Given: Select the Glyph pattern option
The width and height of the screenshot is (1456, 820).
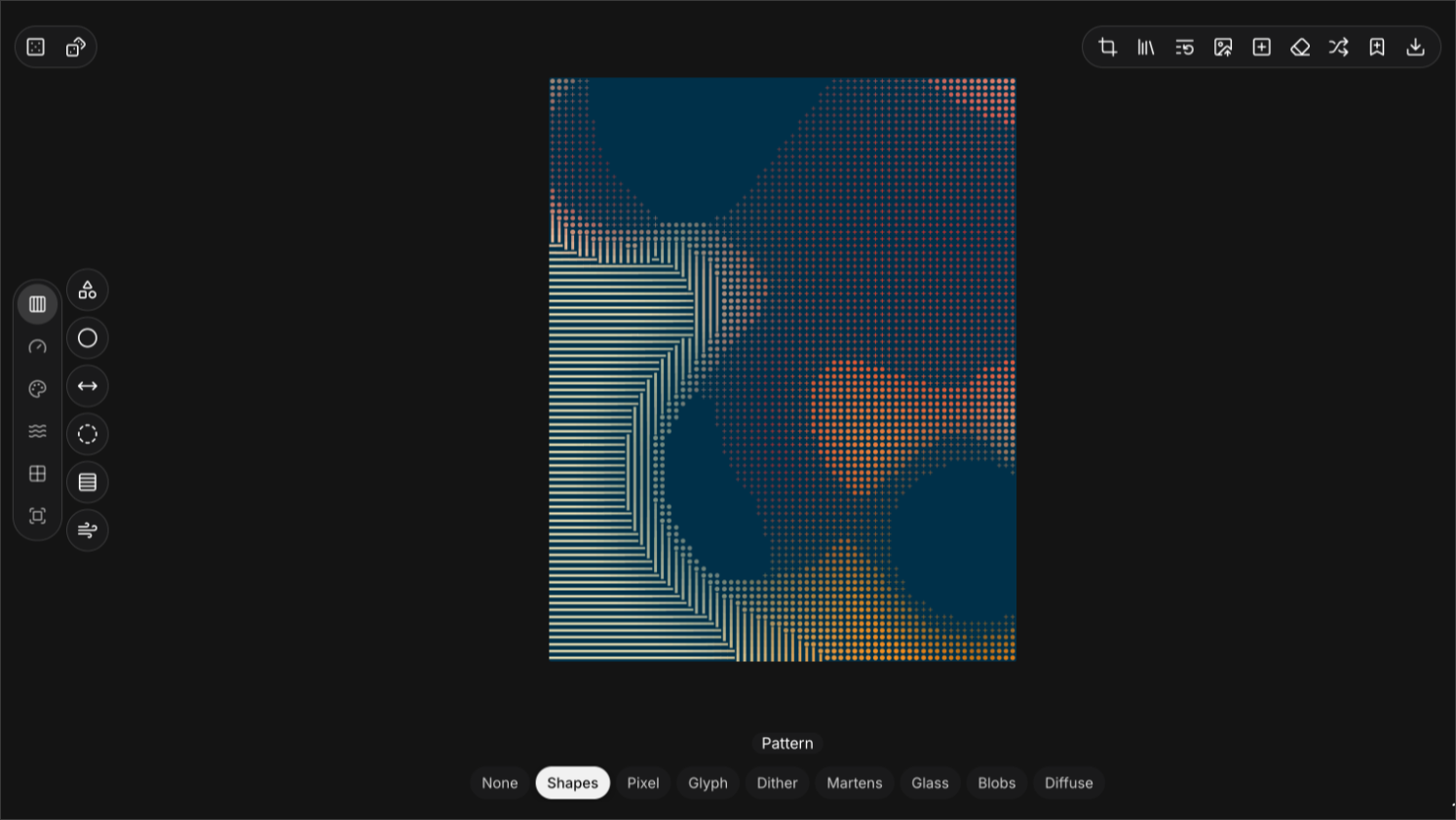Looking at the screenshot, I should pos(709,783).
